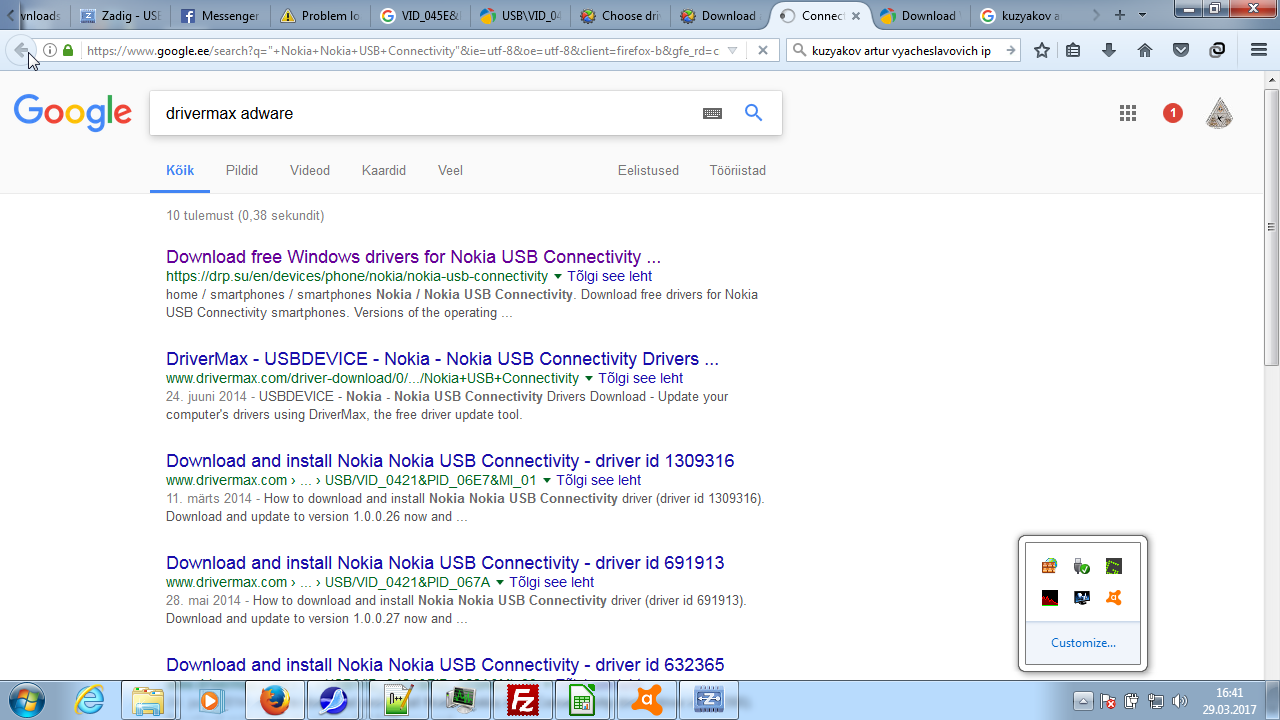Open Windows Start menu
1280x720 pixels.
[25, 700]
